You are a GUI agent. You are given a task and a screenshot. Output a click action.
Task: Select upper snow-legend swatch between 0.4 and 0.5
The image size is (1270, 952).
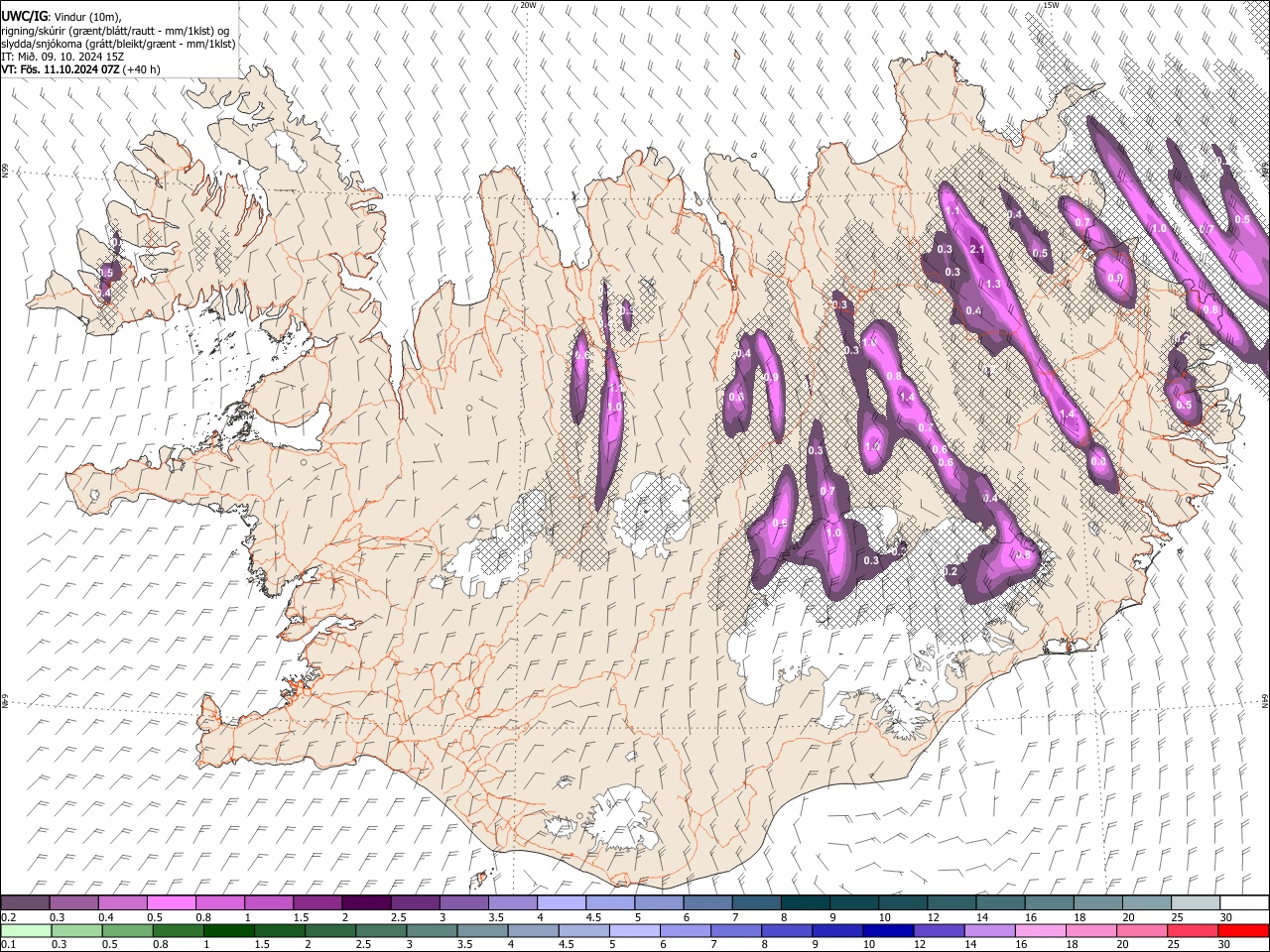coord(123,903)
